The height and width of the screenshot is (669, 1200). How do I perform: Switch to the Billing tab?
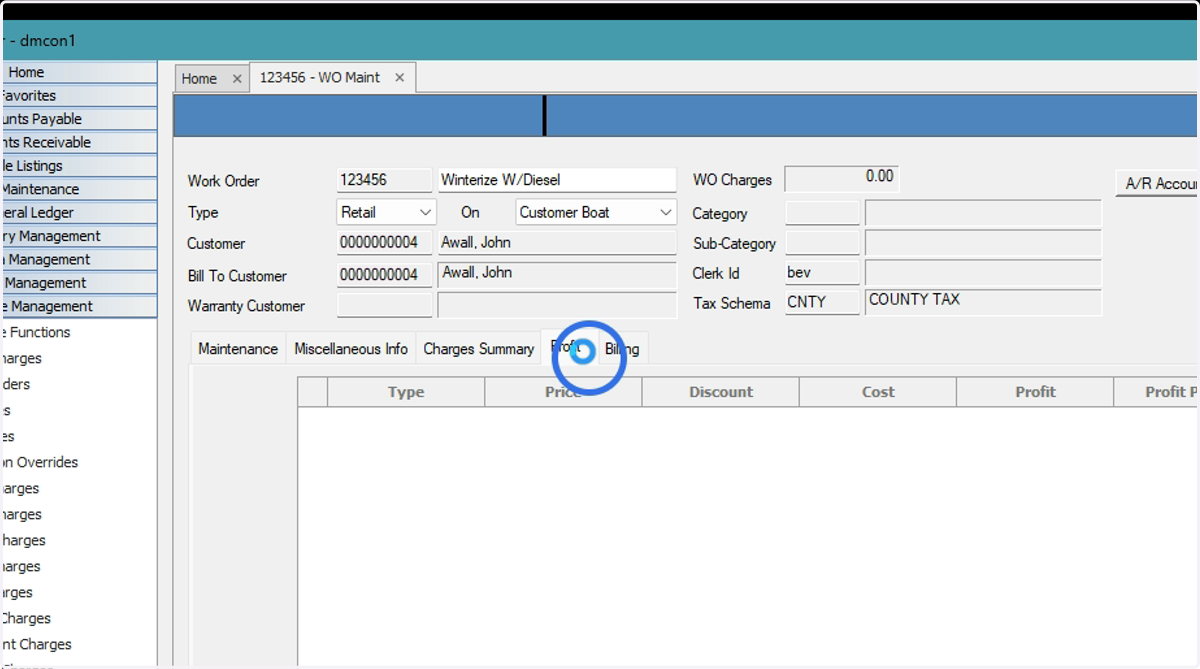pos(623,349)
